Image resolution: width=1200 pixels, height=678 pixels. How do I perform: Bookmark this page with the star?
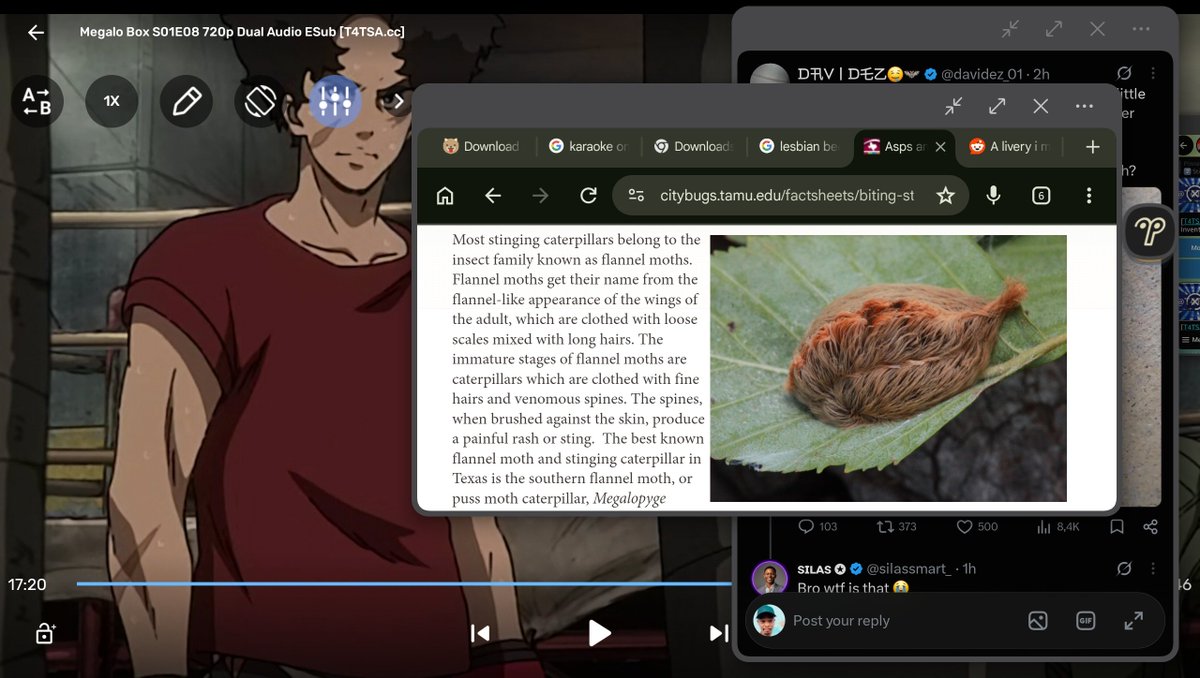(x=945, y=196)
